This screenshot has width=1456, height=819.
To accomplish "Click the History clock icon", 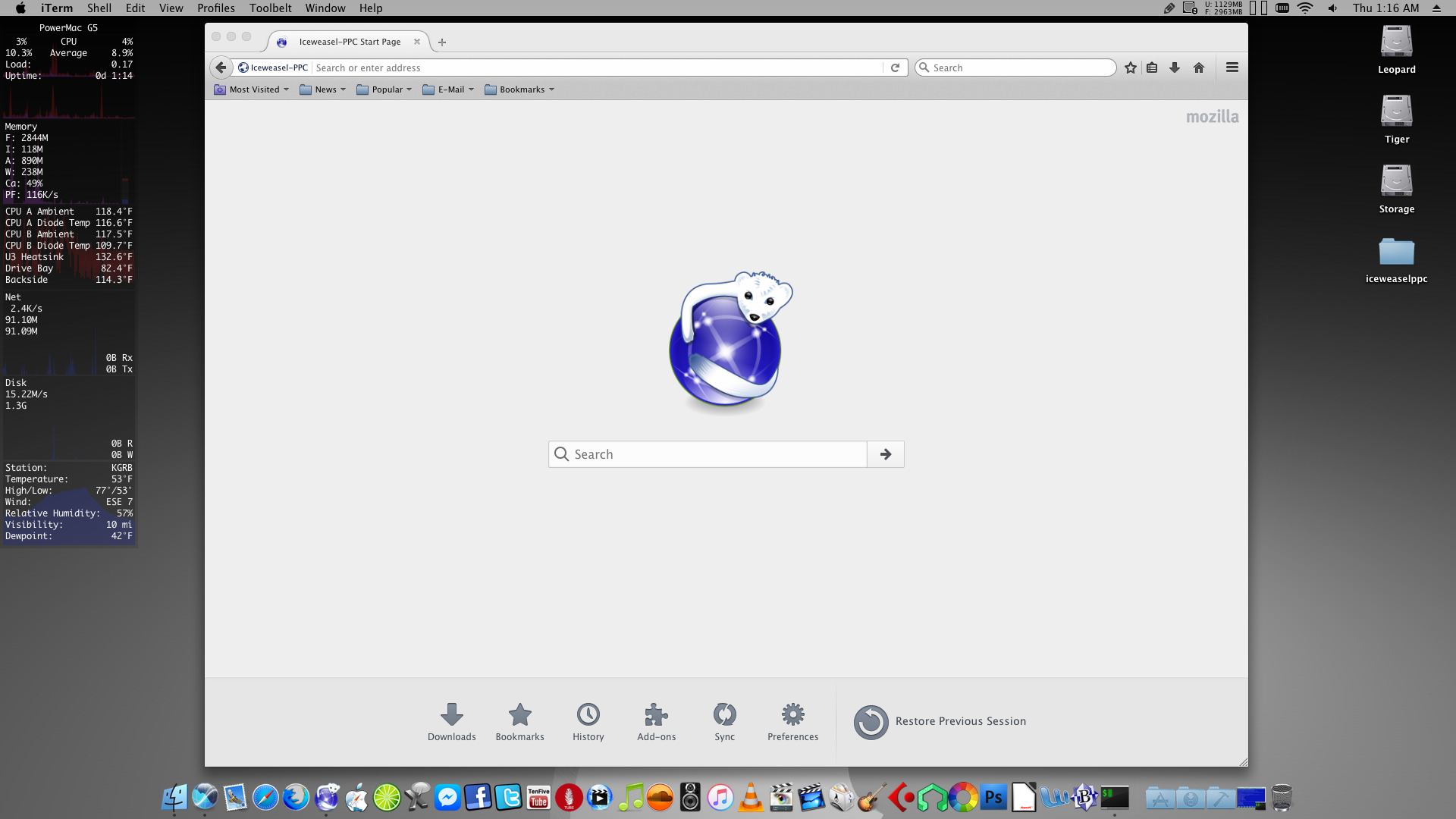I will coord(588,721).
